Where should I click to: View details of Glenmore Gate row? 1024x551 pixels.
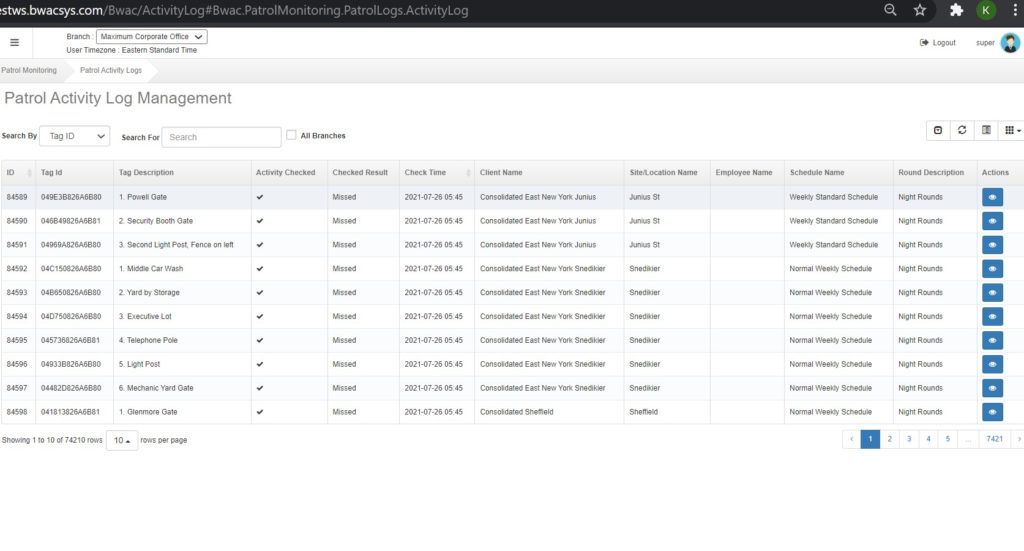tap(992, 412)
